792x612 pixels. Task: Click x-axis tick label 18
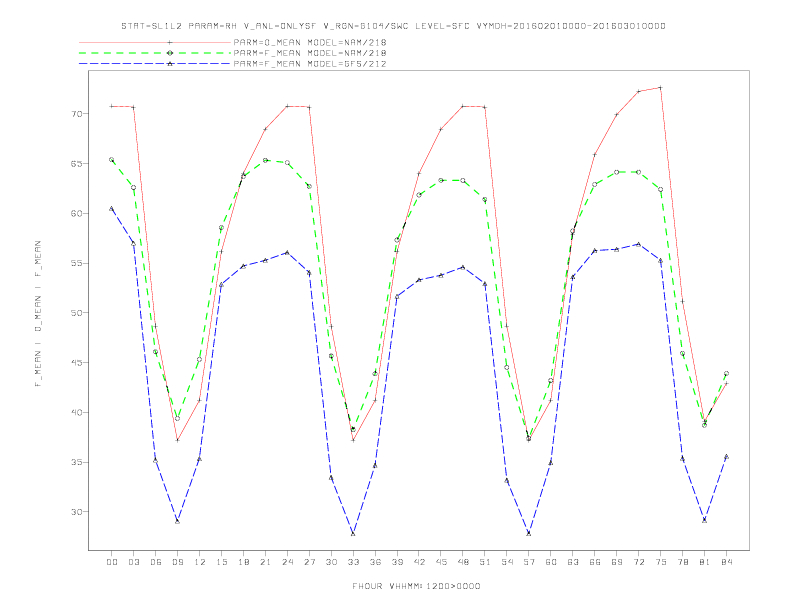243,562
